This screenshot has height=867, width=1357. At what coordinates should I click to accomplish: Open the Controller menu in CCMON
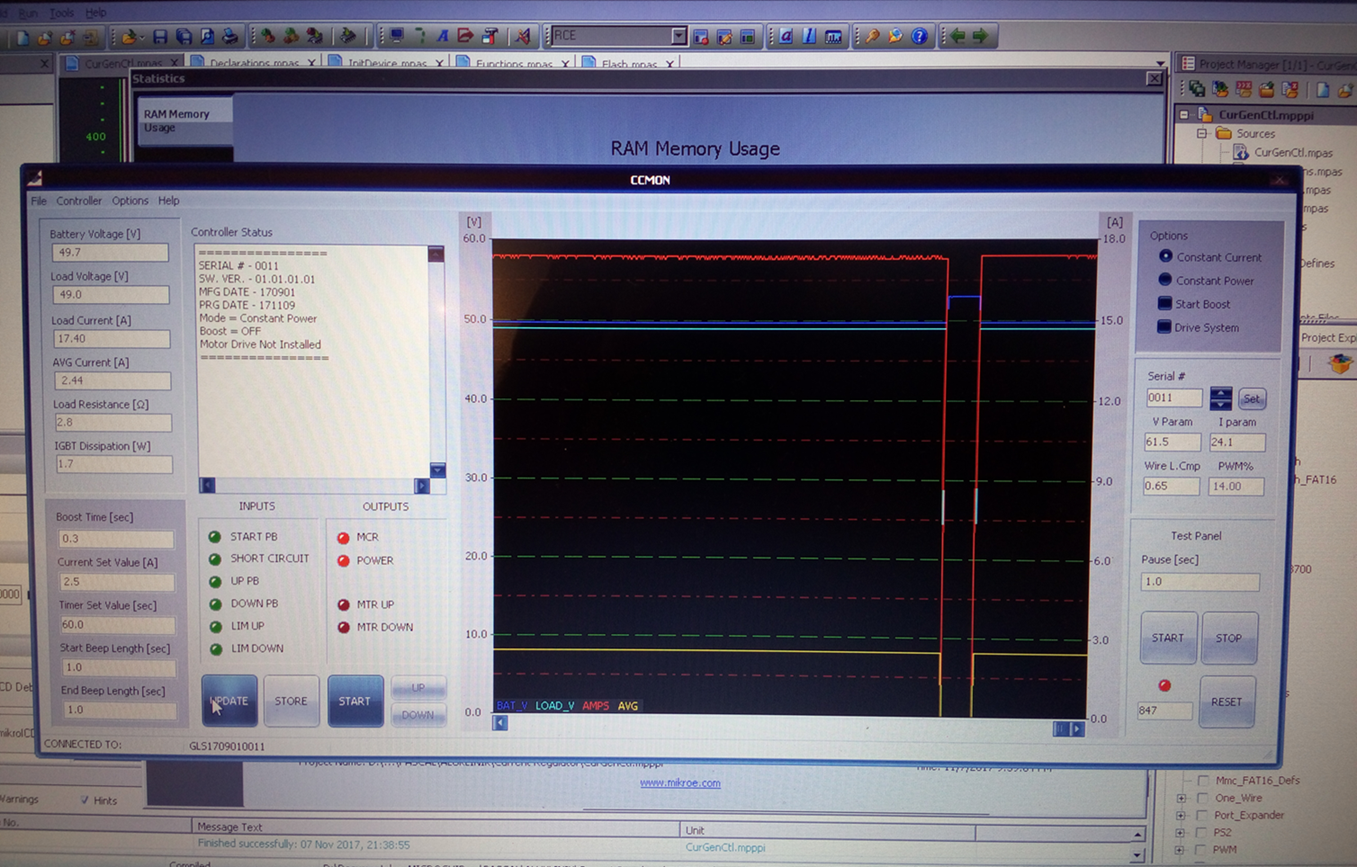pos(79,201)
